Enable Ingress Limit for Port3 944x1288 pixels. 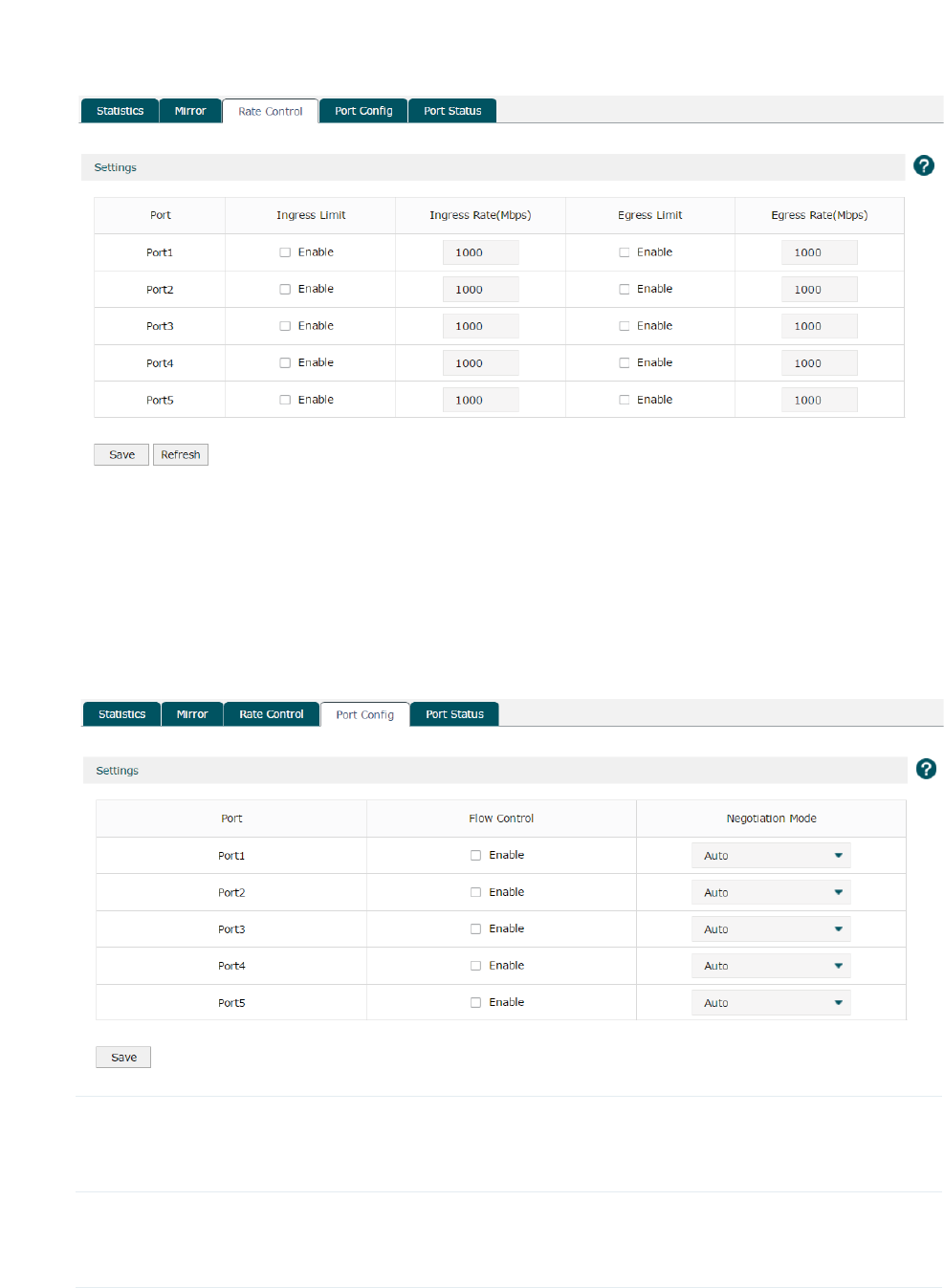(285, 326)
